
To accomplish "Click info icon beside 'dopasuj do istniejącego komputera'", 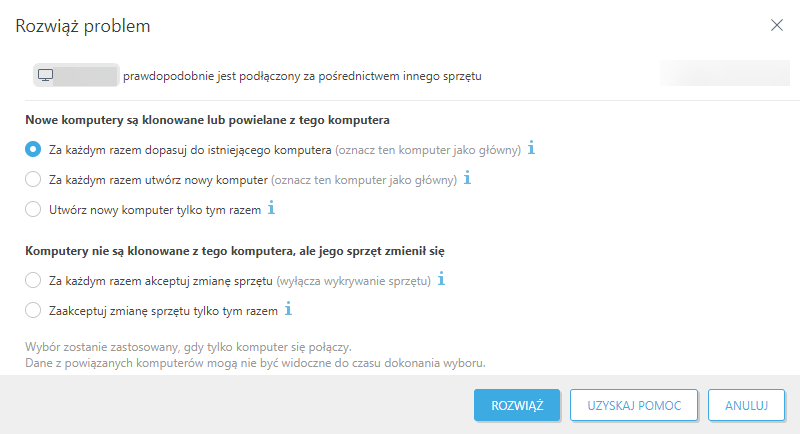I will pos(531,149).
